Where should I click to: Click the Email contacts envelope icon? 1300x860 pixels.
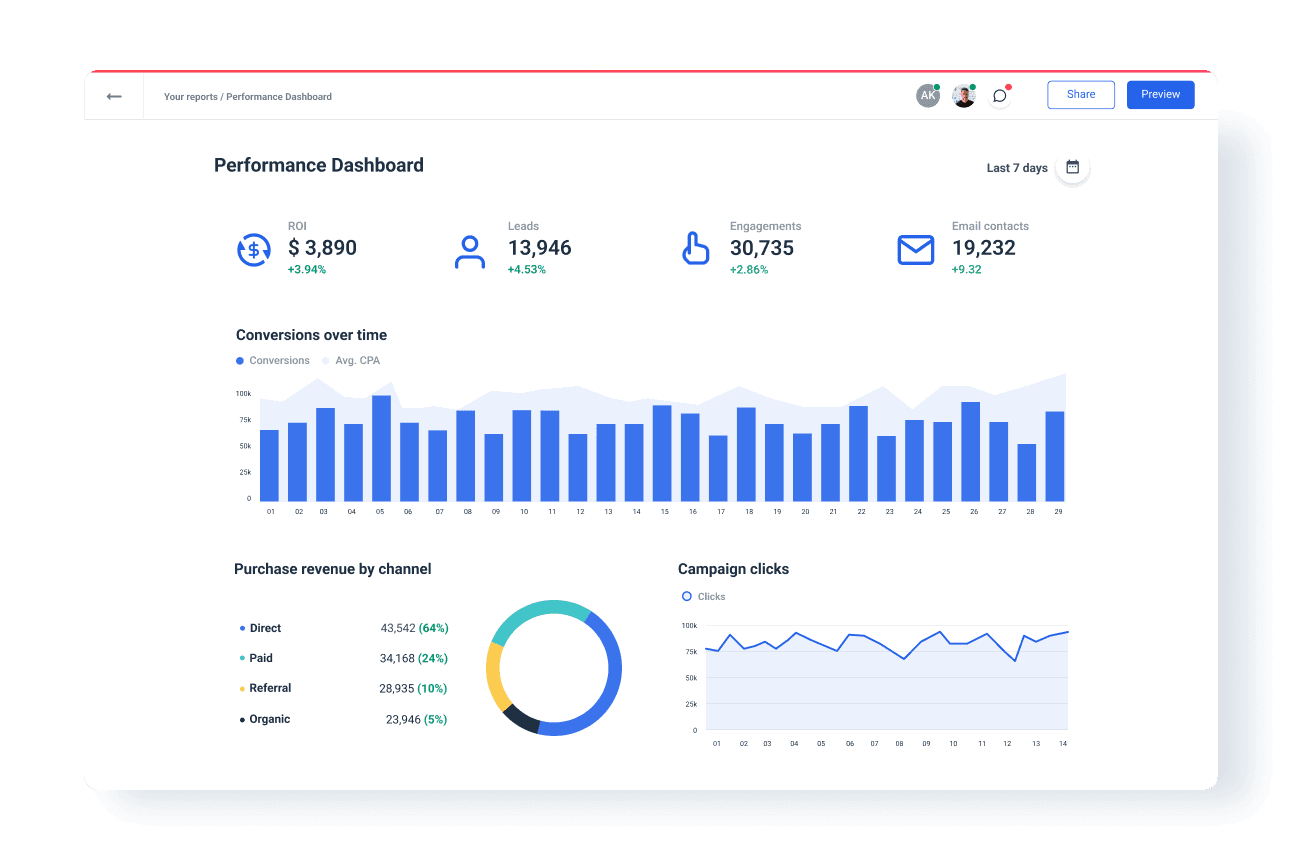click(915, 249)
